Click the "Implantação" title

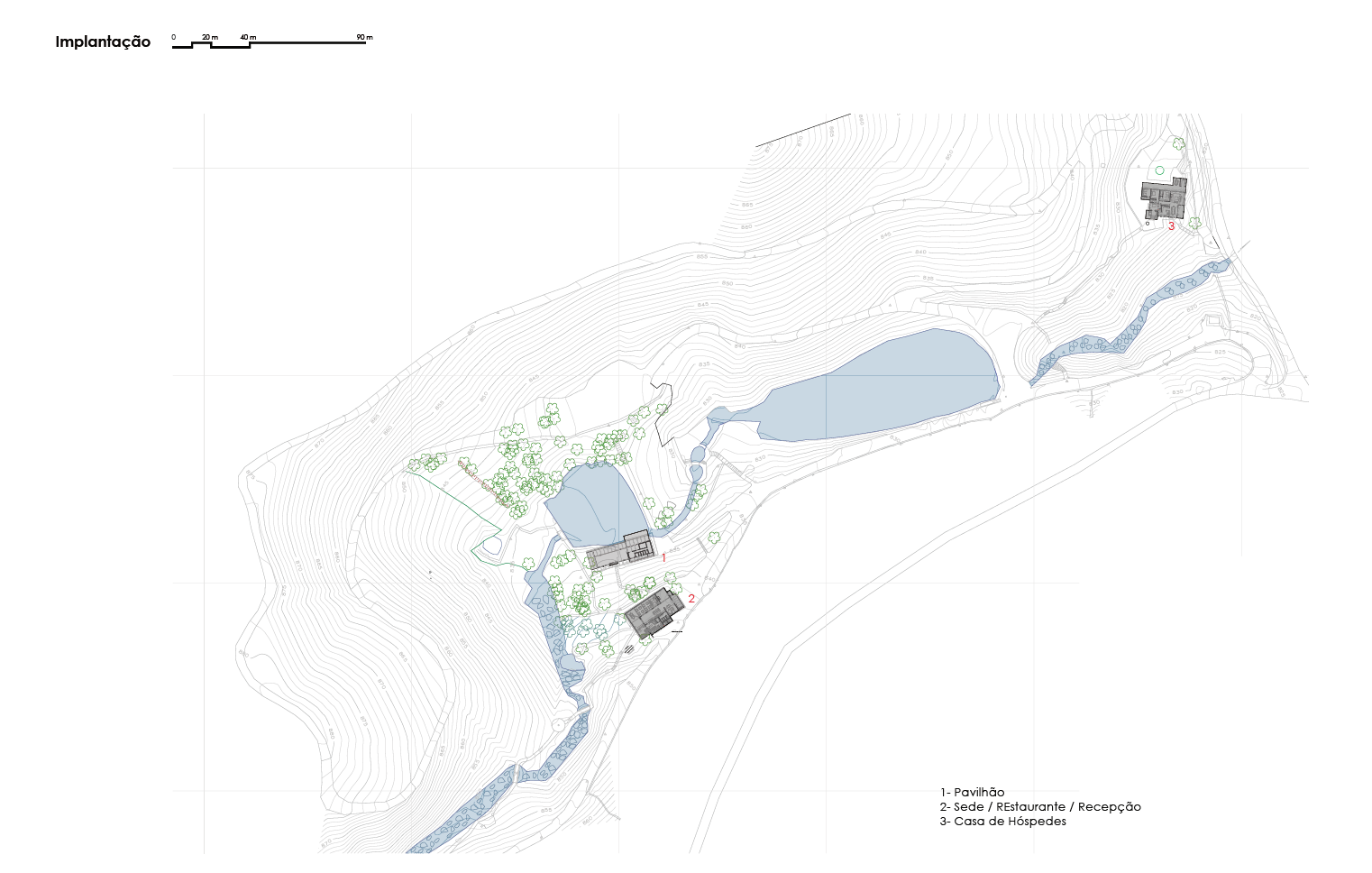click(x=103, y=41)
